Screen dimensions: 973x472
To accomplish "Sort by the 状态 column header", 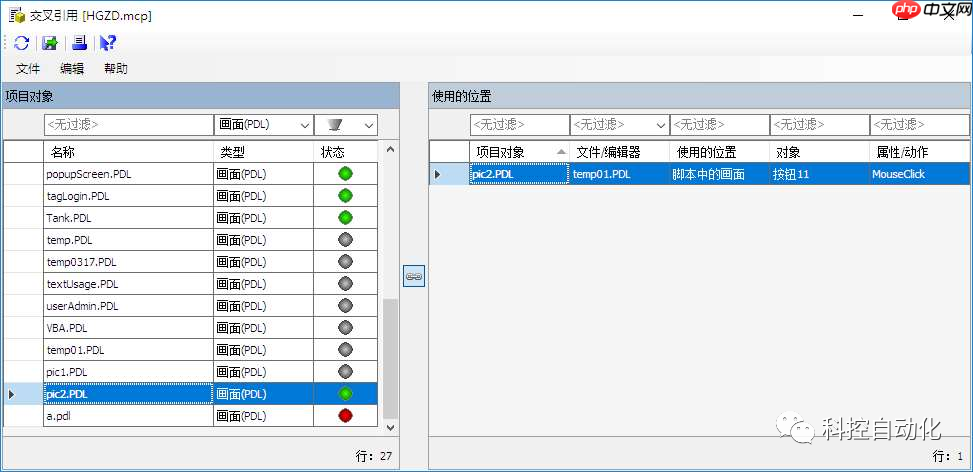I will click(346, 152).
